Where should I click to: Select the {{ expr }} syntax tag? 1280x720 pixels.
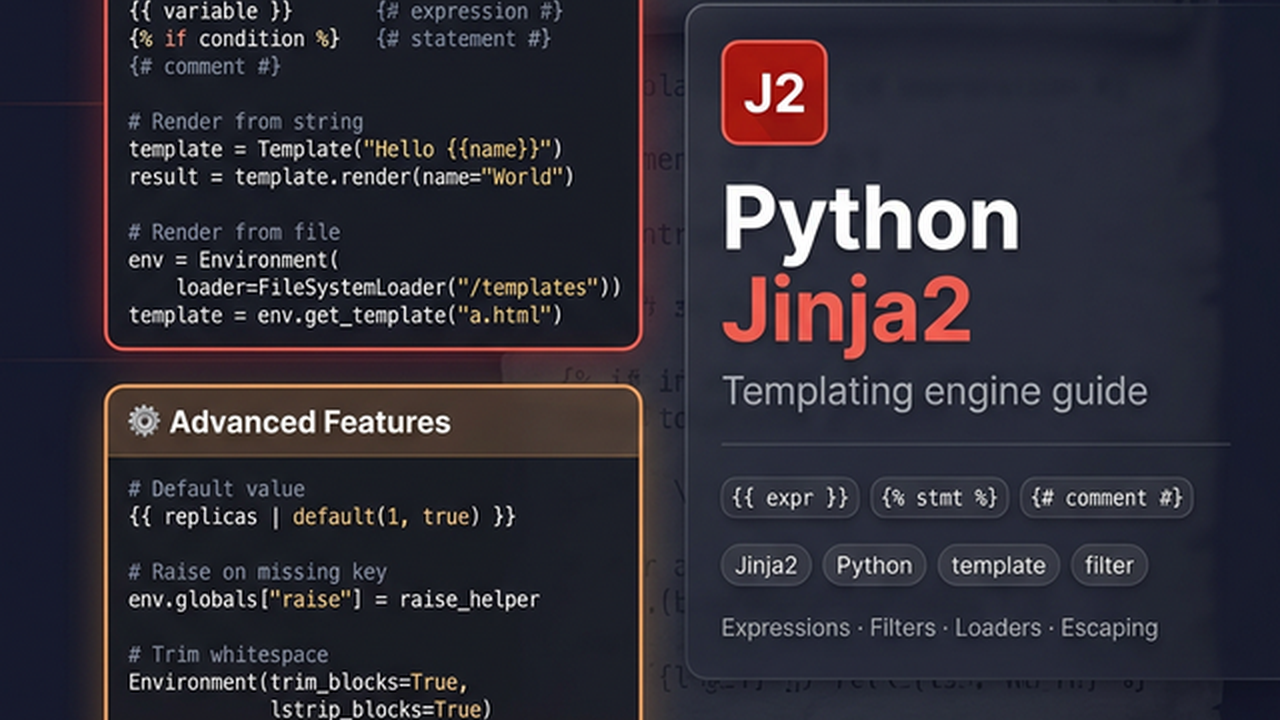[x=789, y=497]
